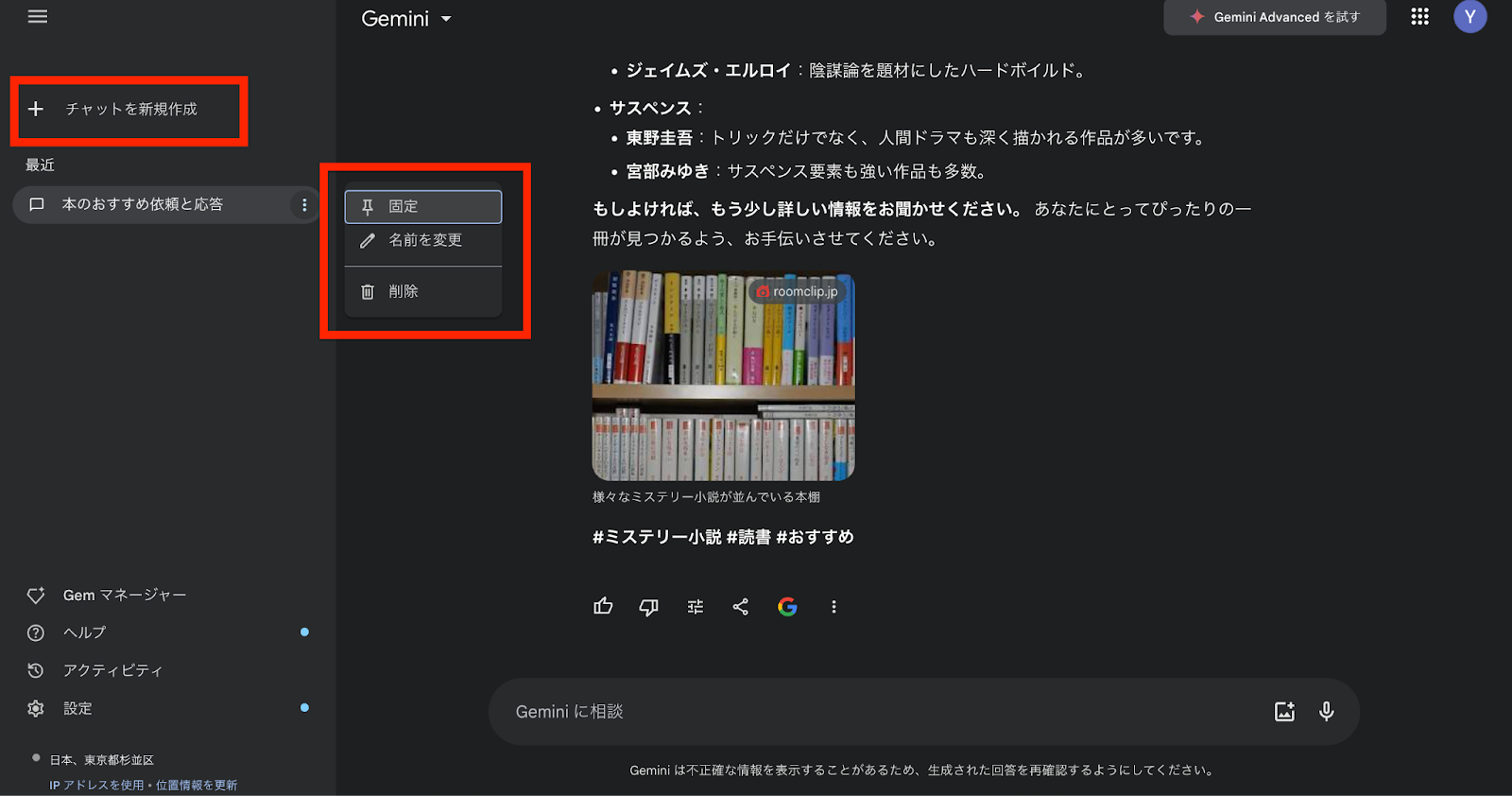Open the Y account avatar
Screen dimensions: 1512x796
click(1470, 17)
